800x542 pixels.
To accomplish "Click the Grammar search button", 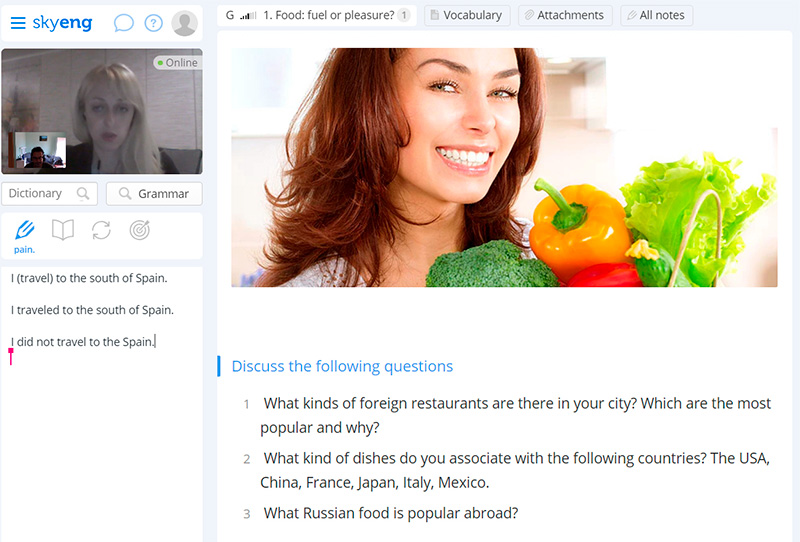I will pyautogui.click(x=154, y=193).
